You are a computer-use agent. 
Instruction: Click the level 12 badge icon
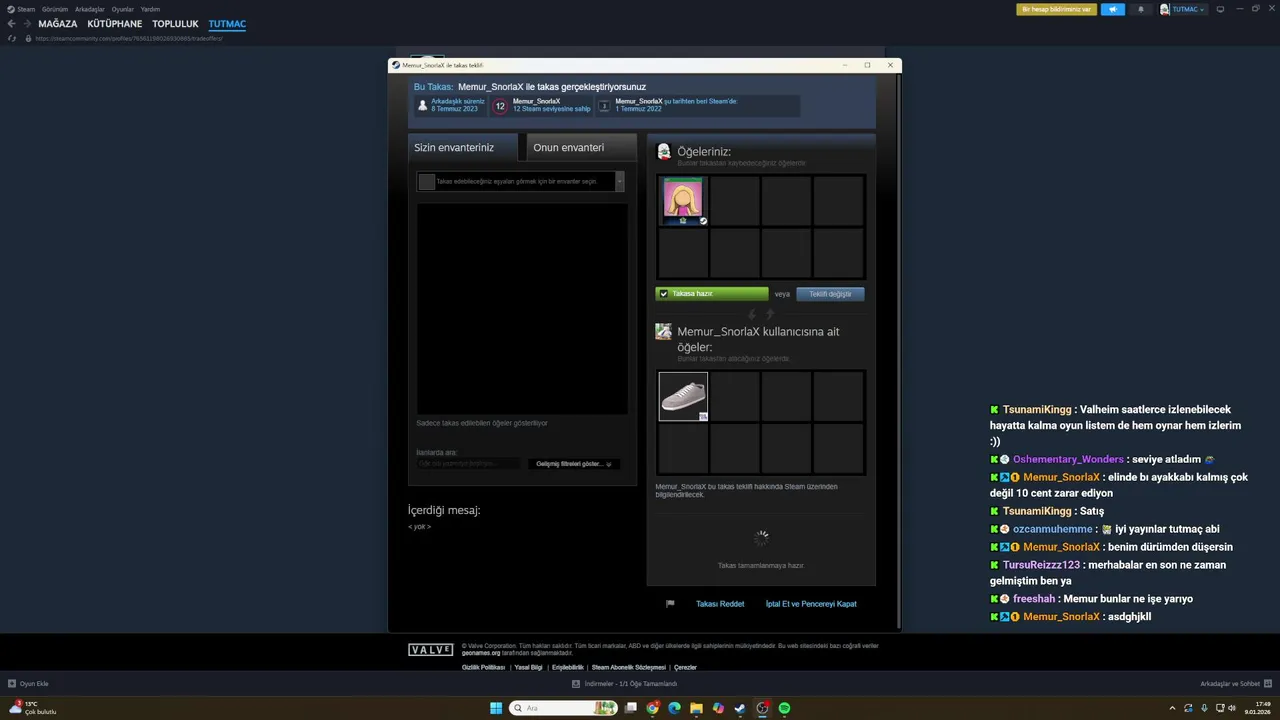coord(500,106)
